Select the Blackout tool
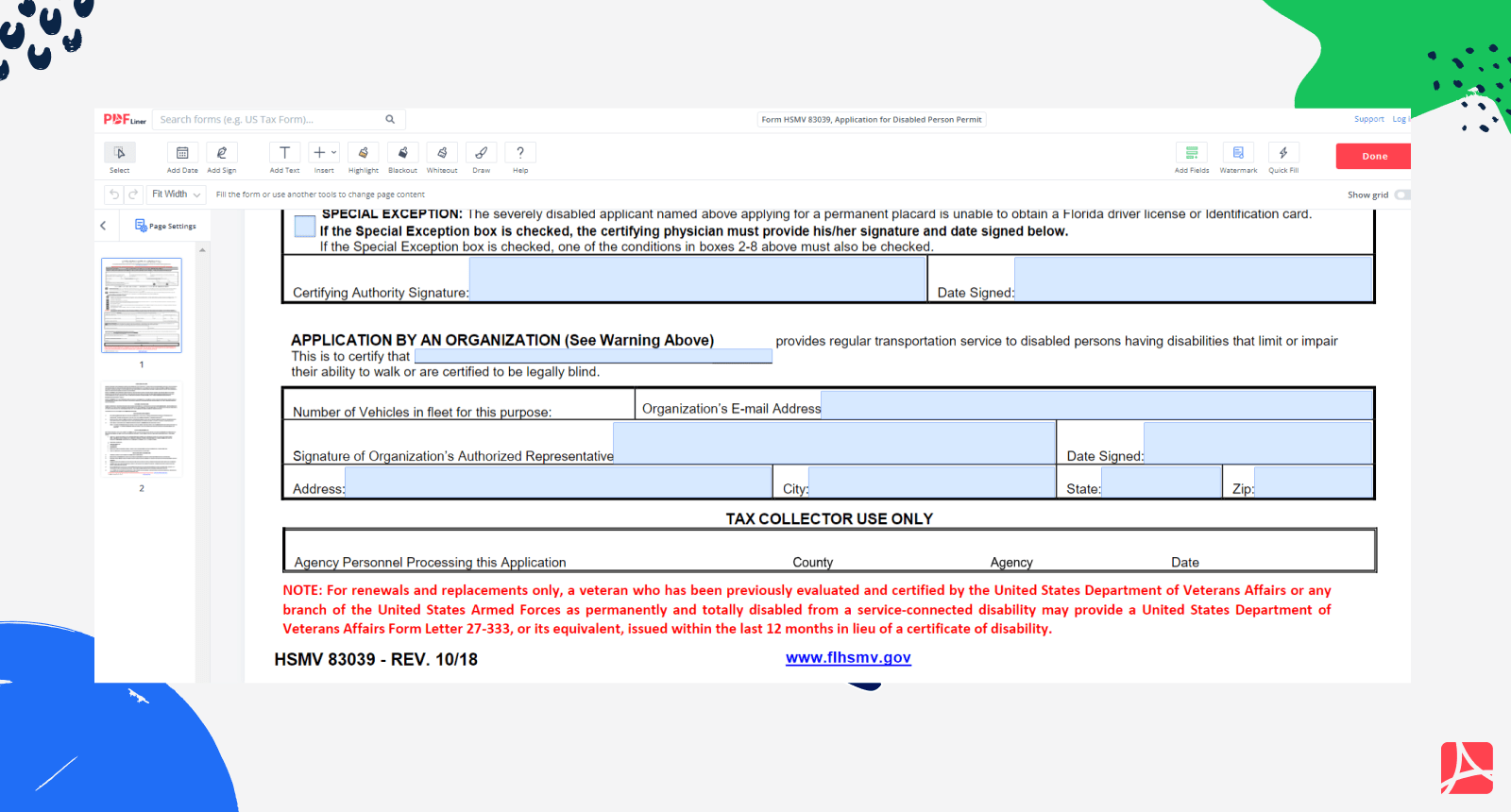 402,154
